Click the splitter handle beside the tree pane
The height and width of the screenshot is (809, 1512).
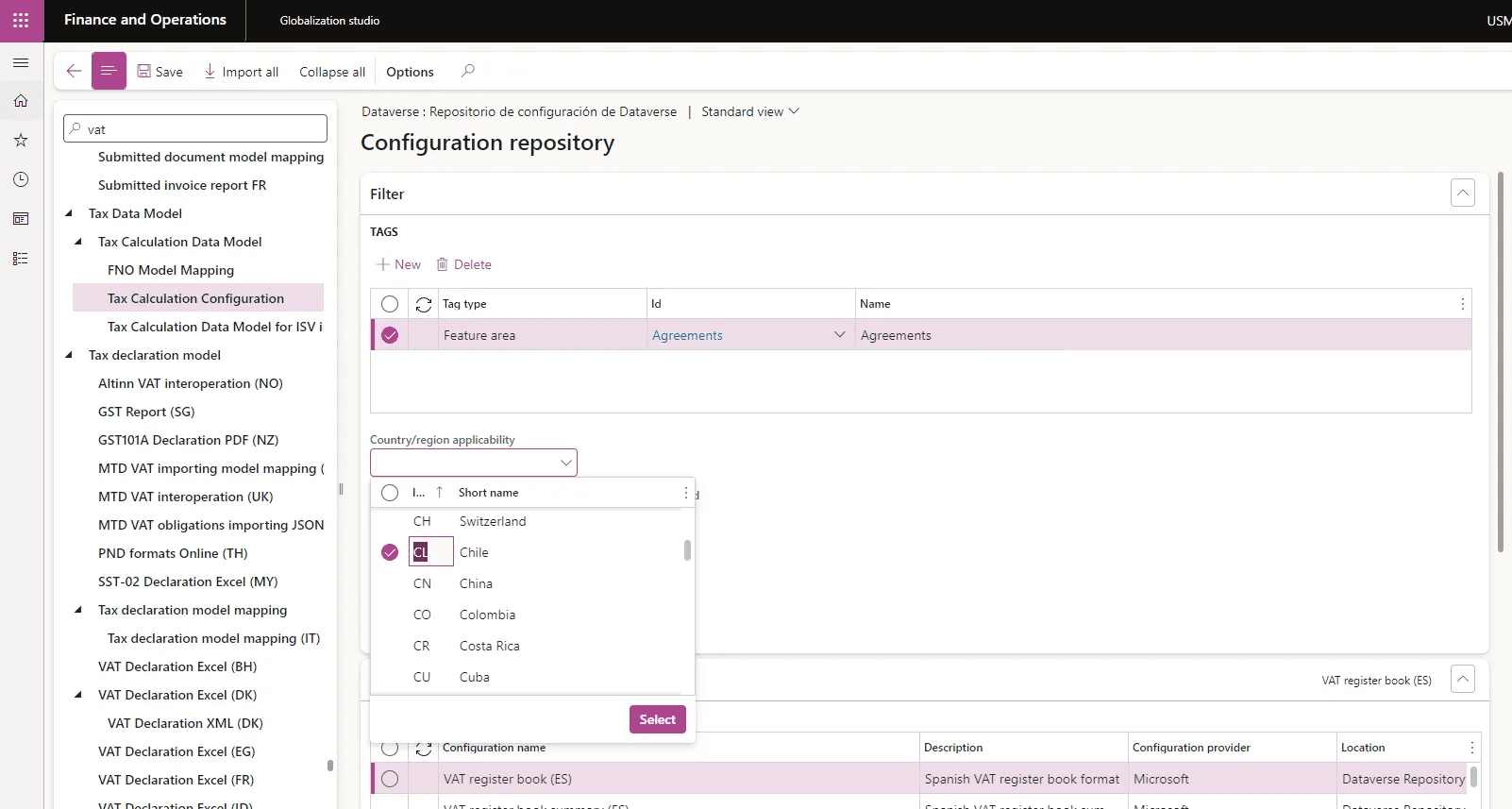(341, 489)
